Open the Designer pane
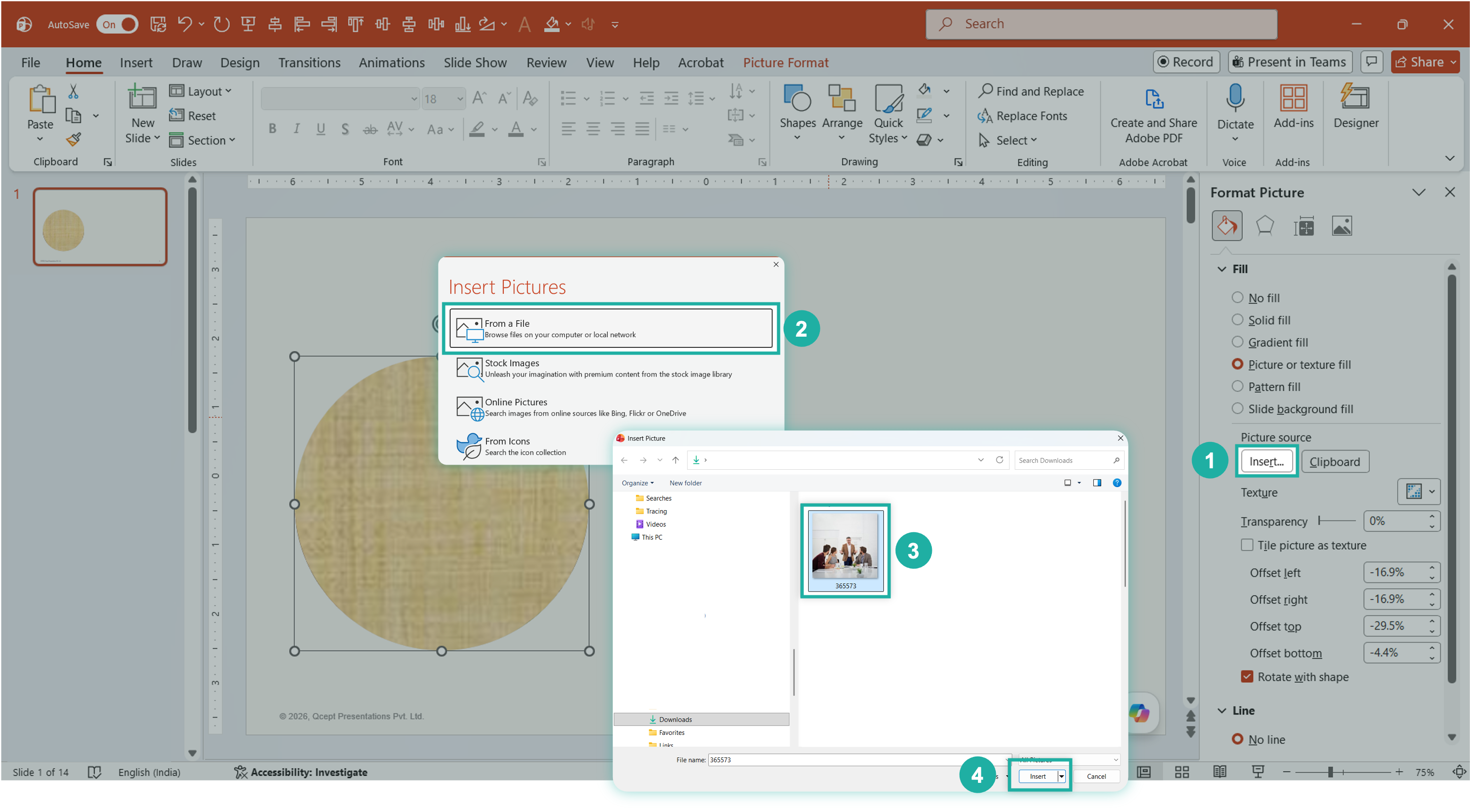Image resolution: width=1470 pixels, height=812 pixels. (1356, 107)
